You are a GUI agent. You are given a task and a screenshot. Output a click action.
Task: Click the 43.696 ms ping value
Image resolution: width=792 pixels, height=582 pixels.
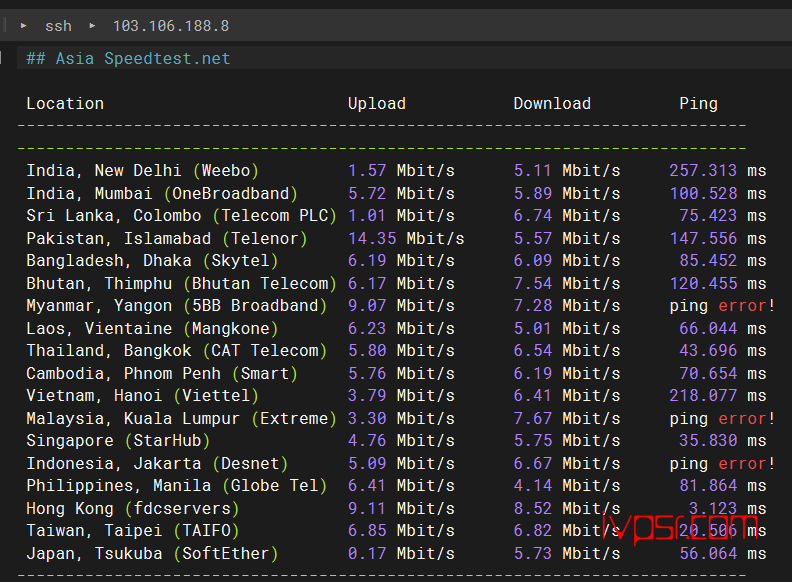[723, 351]
